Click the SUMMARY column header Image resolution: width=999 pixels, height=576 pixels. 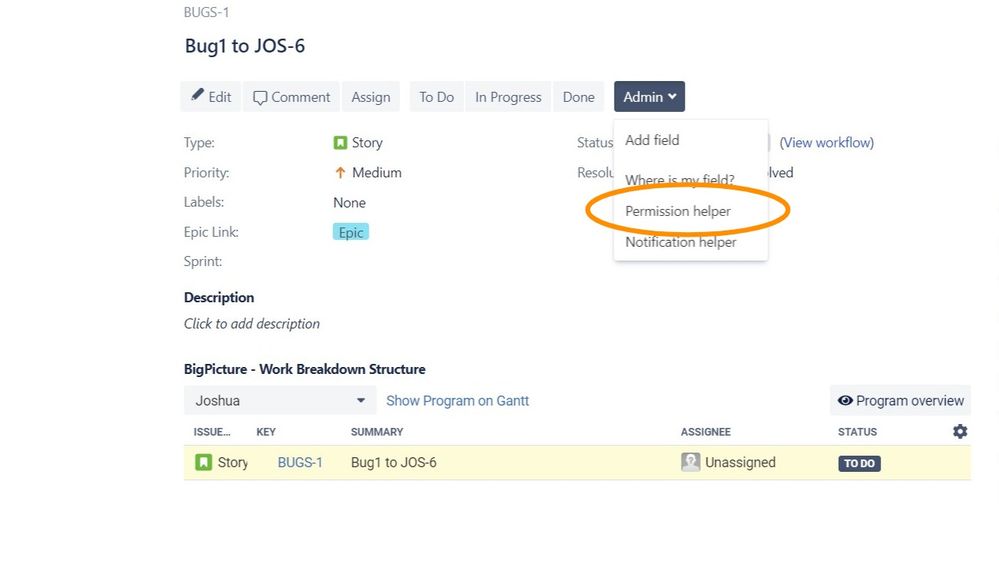coord(377,432)
